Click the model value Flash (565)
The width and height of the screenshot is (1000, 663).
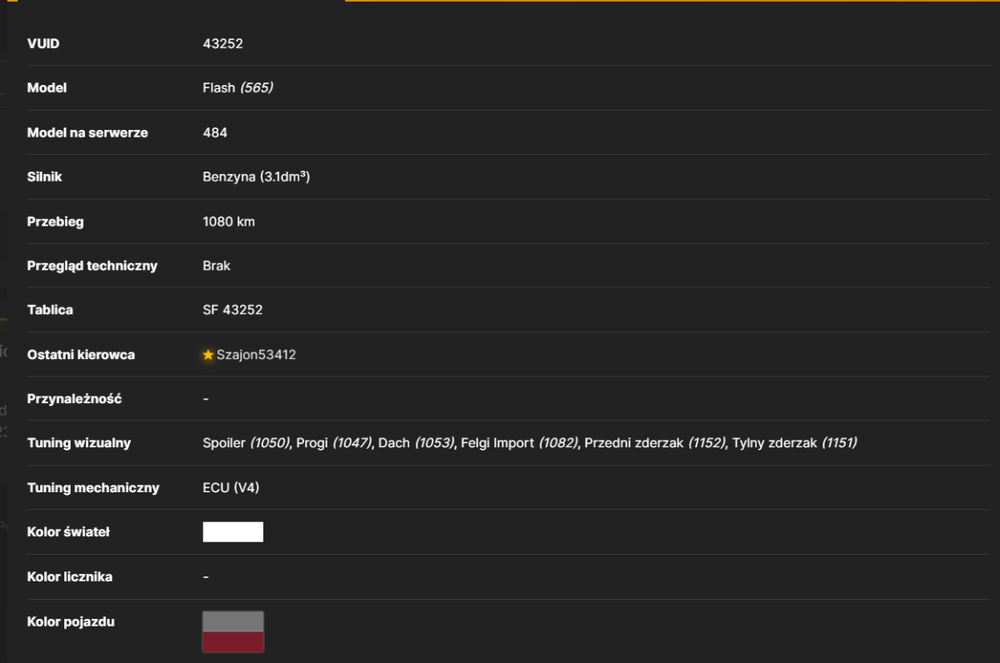[238, 88]
